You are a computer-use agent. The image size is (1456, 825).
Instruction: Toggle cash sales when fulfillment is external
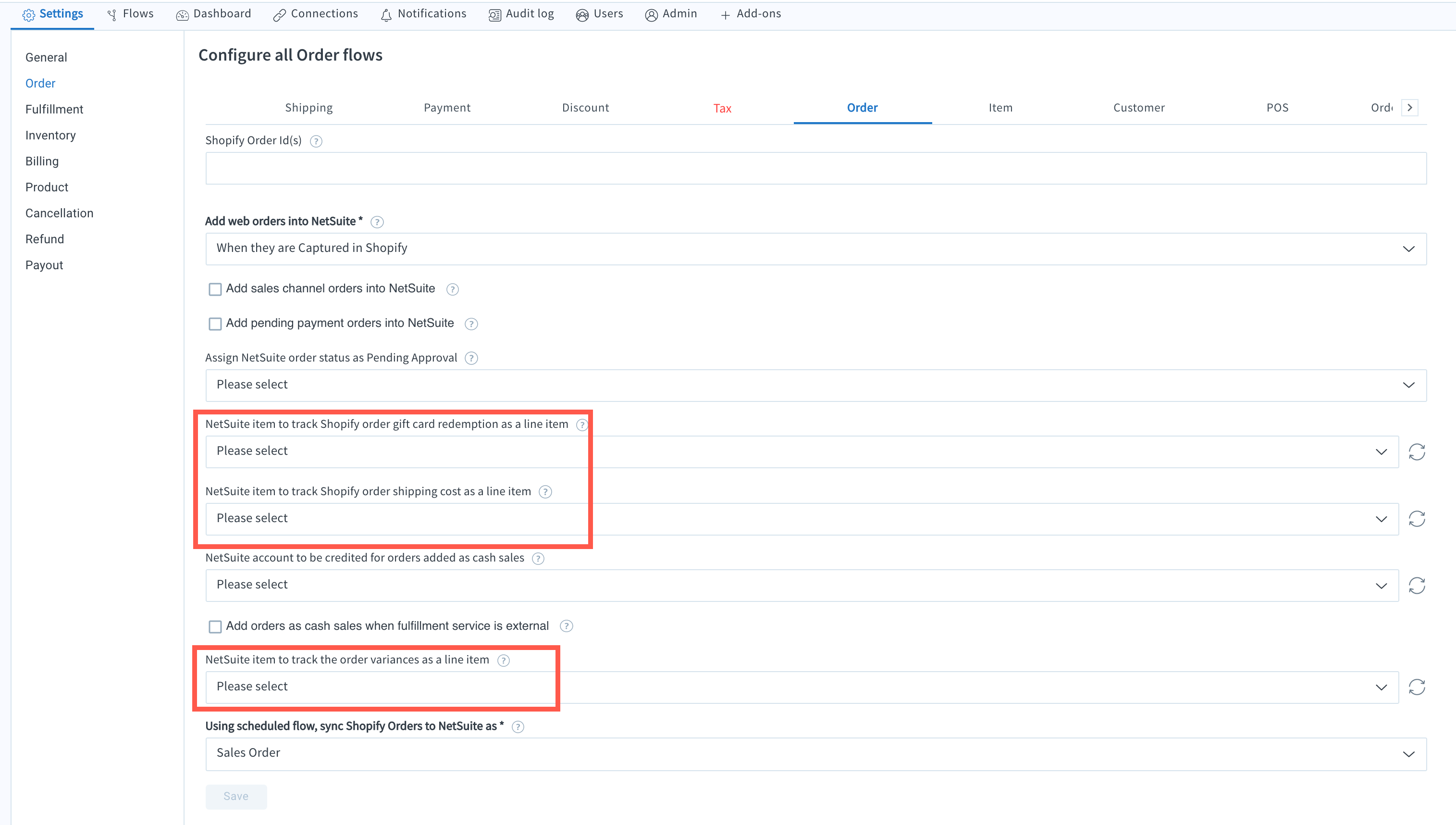215,626
